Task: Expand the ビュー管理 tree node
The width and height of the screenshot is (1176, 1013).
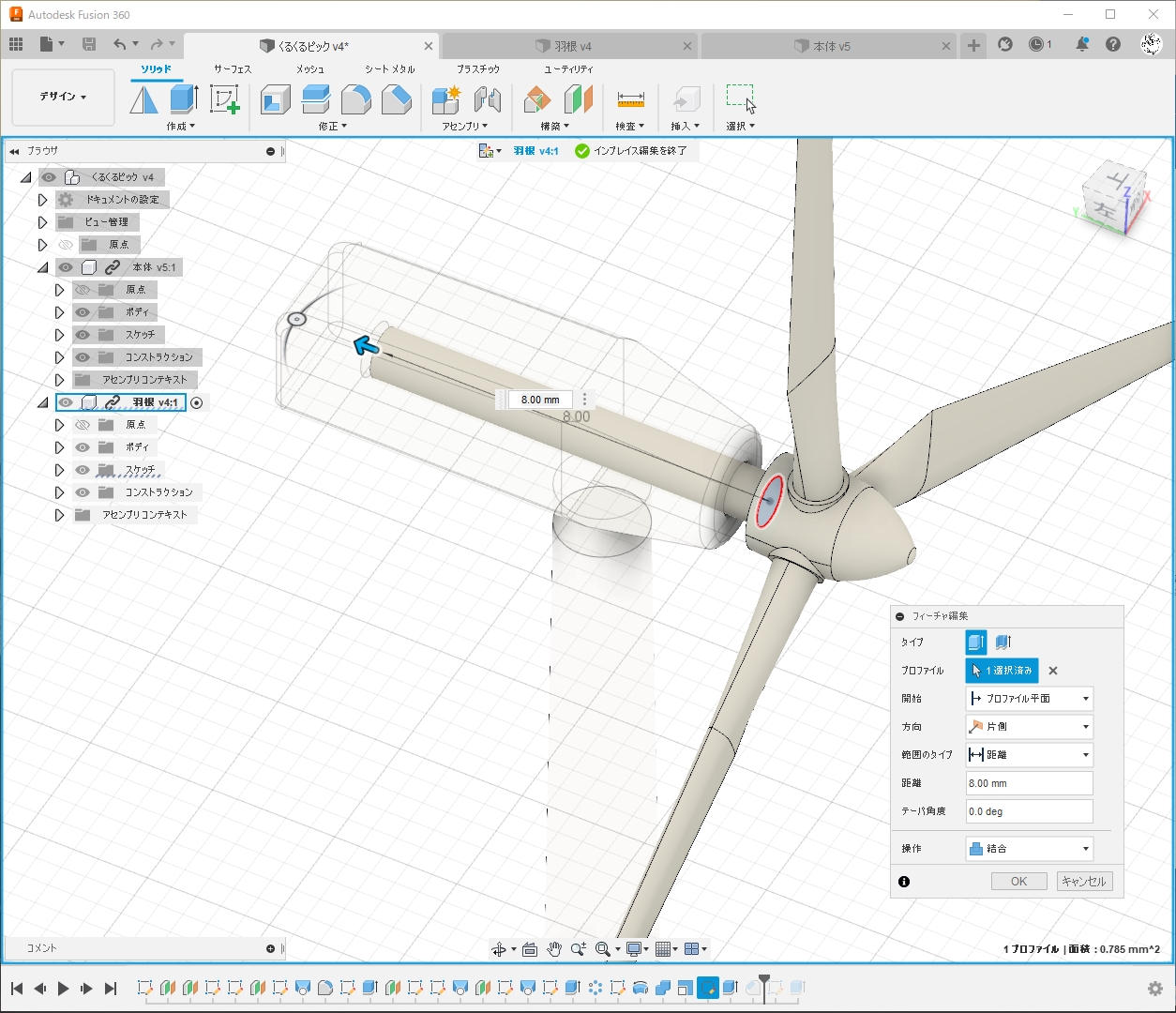Action: 42,222
